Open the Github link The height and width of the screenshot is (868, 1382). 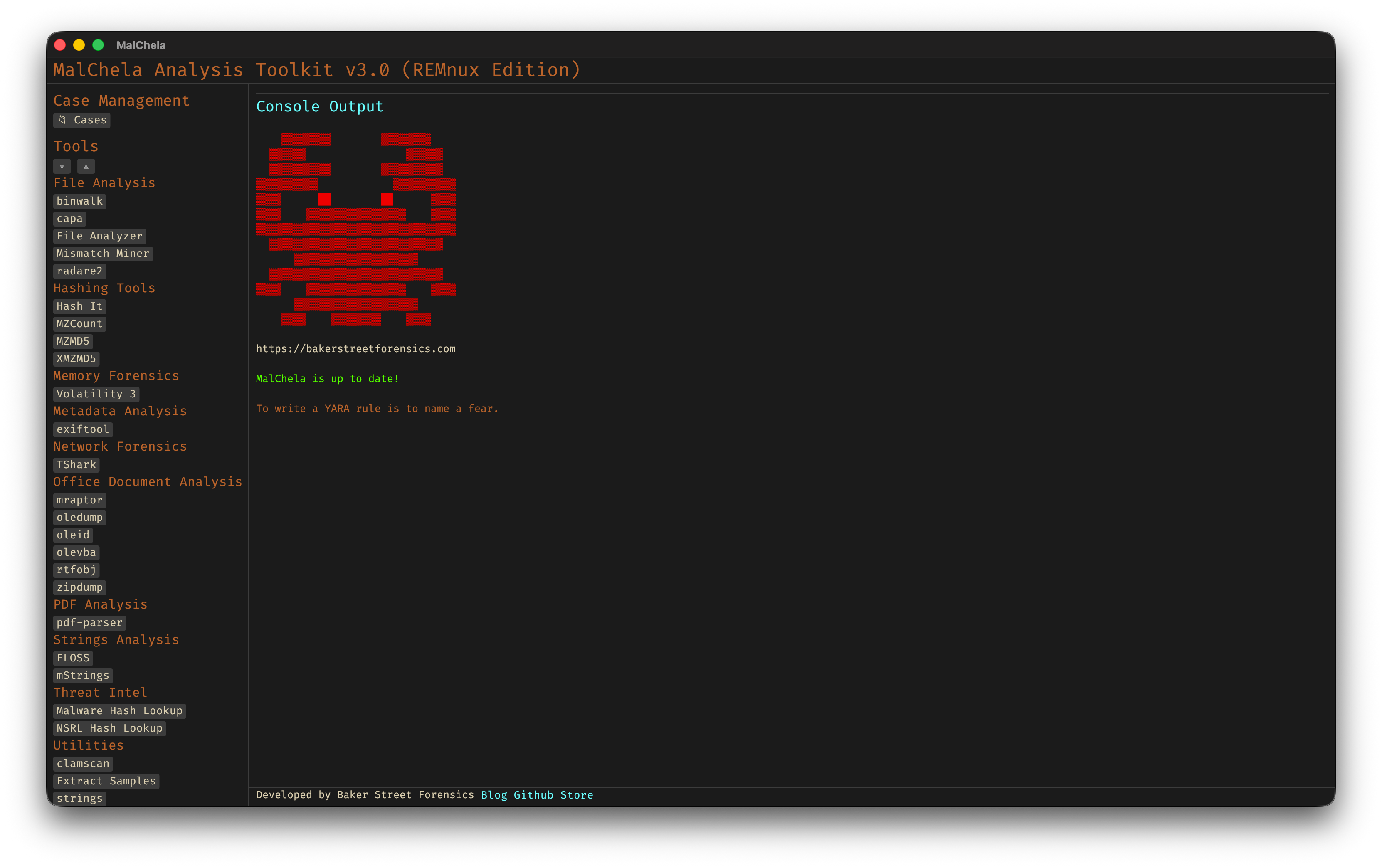pos(533,794)
